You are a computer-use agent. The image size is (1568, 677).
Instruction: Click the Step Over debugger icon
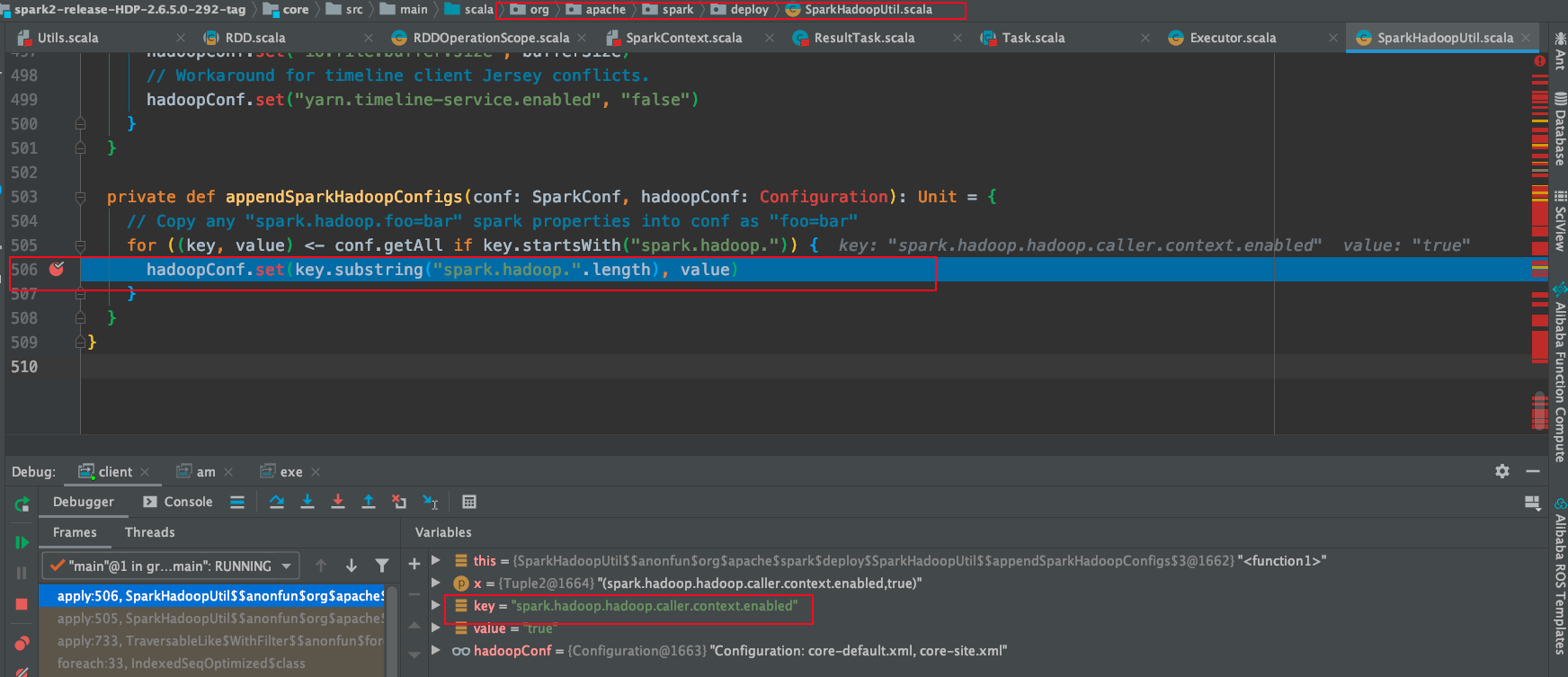277,502
